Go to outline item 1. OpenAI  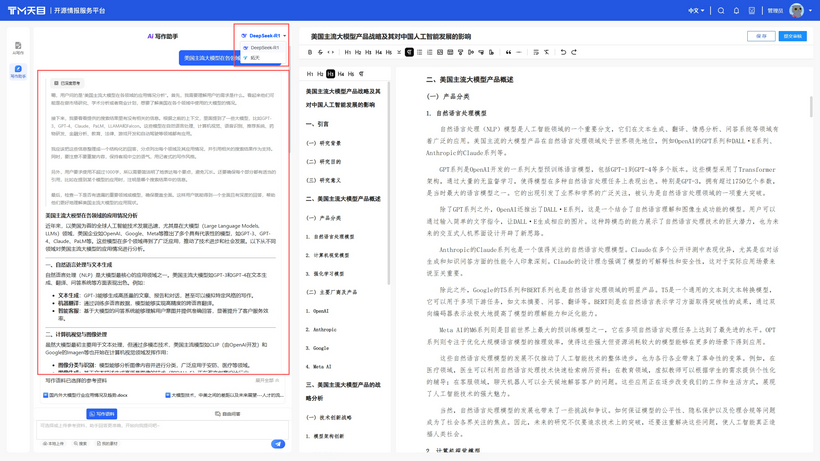click(x=317, y=311)
